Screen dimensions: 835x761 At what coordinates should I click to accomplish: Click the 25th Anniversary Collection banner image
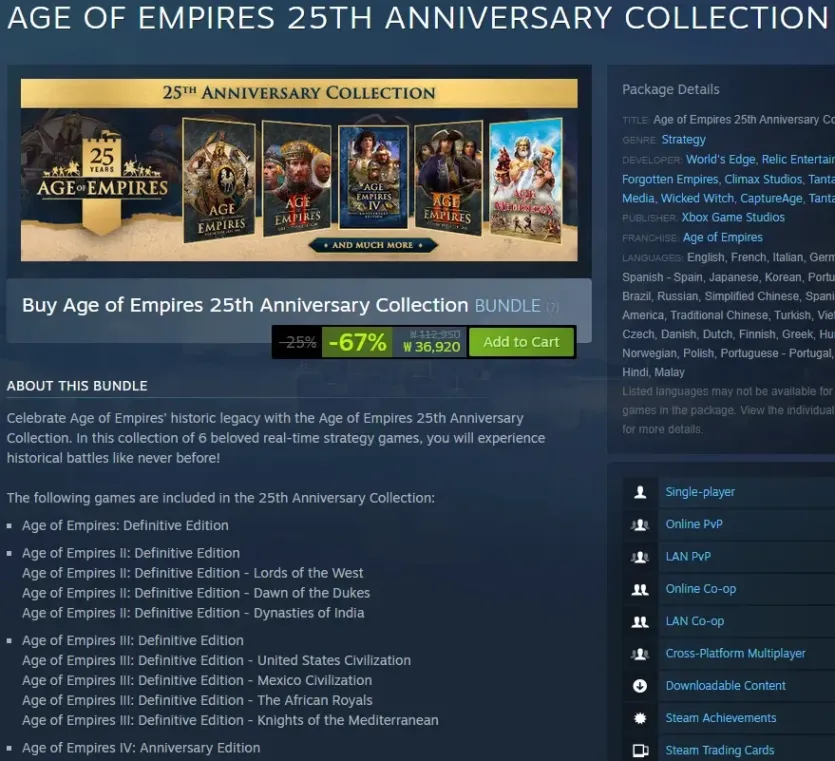pyautogui.click(x=299, y=170)
